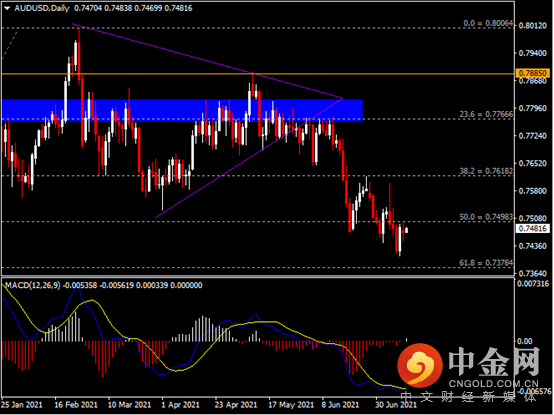The height and width of the screenshot is (415, 554).
Task: Click the 1 Apr 2021 date marker
Action: tap(180, 405)
